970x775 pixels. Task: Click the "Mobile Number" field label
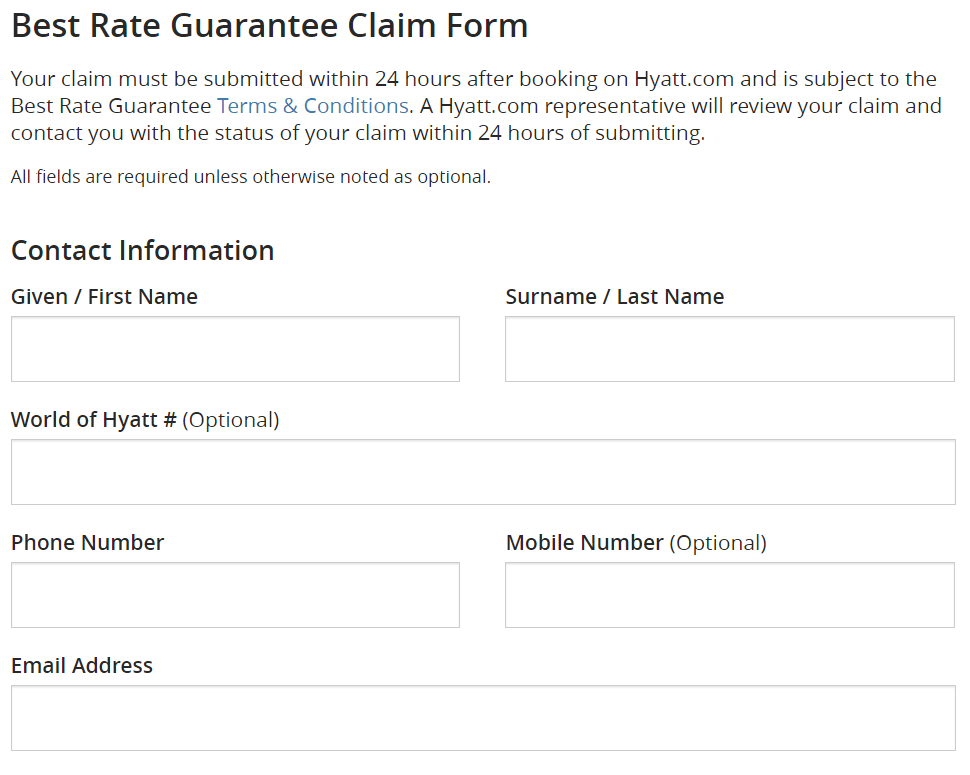tap(585, 543)
